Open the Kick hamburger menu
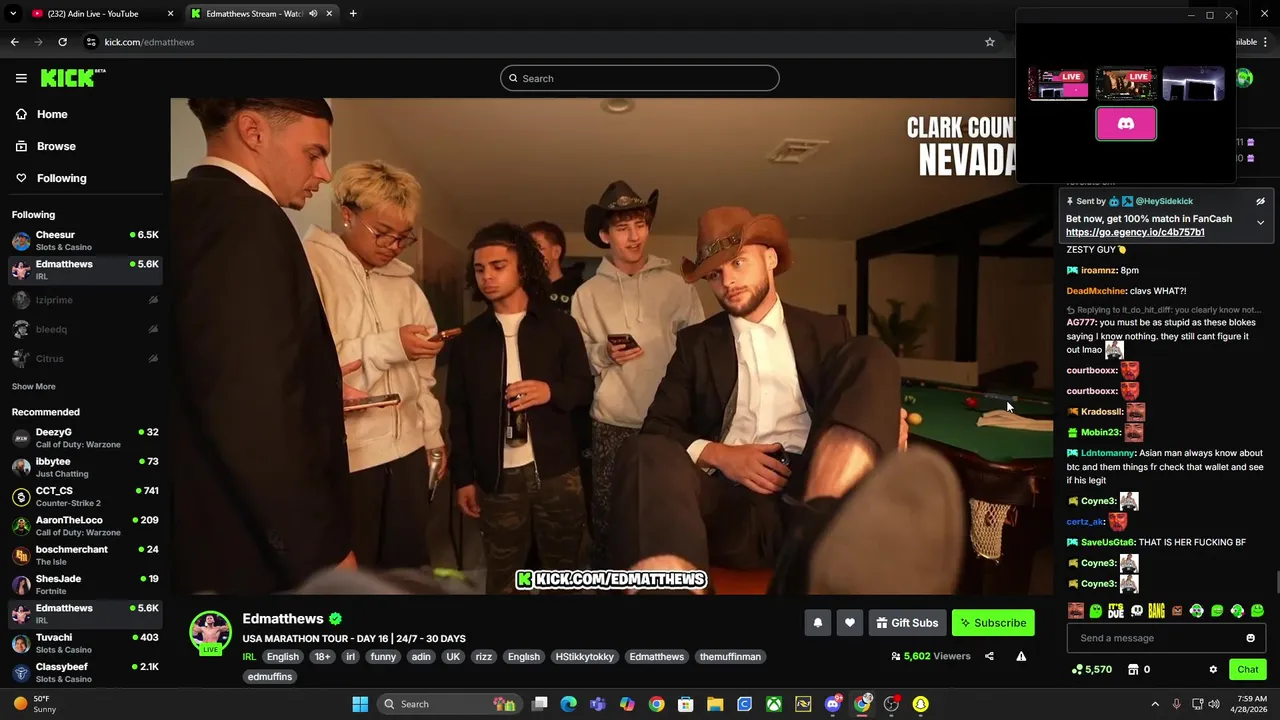This screenshot has width=1280, height=720. (21, 78)
